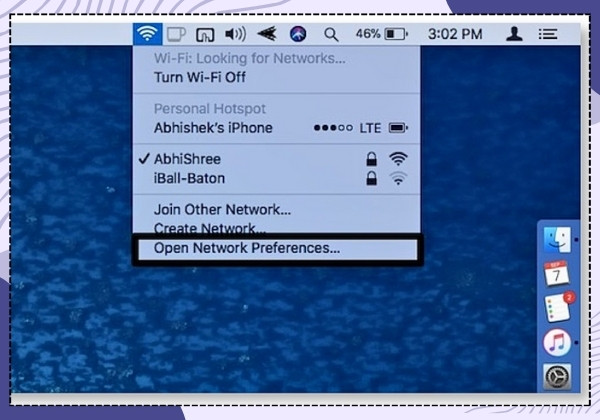Screen dimensions: 600x420
Task: Open the volume speaker icon
Action: coord(235,34)
